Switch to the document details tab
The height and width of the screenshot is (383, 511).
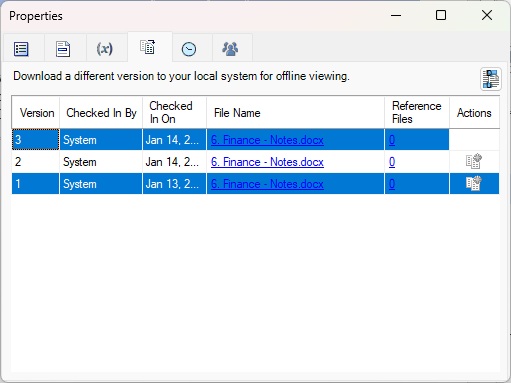[x=63, y=49]
